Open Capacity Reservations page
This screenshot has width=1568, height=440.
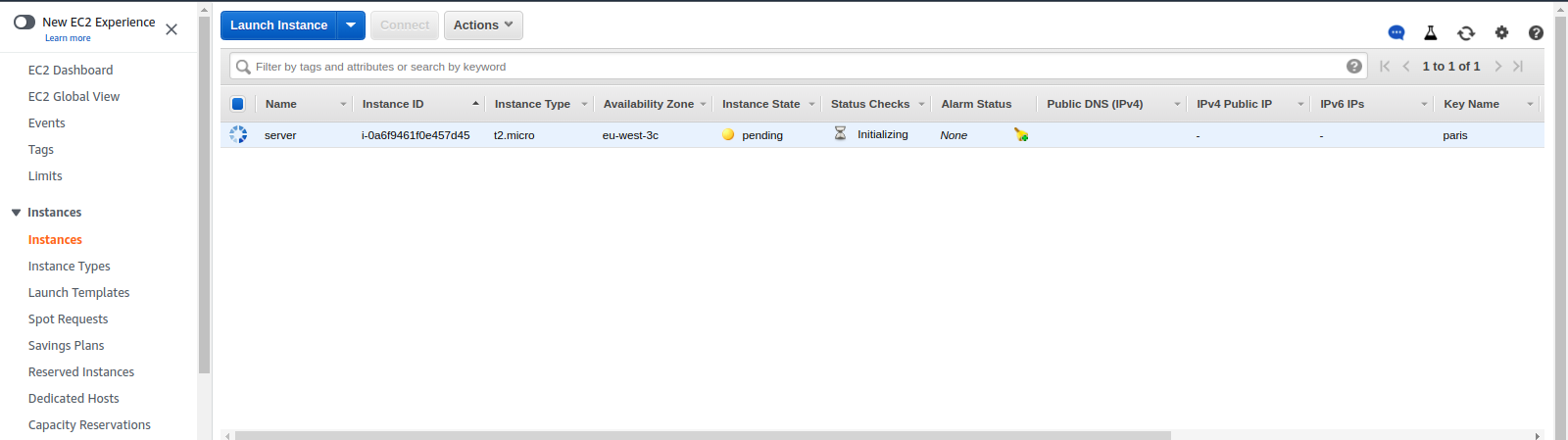(89, 424)
